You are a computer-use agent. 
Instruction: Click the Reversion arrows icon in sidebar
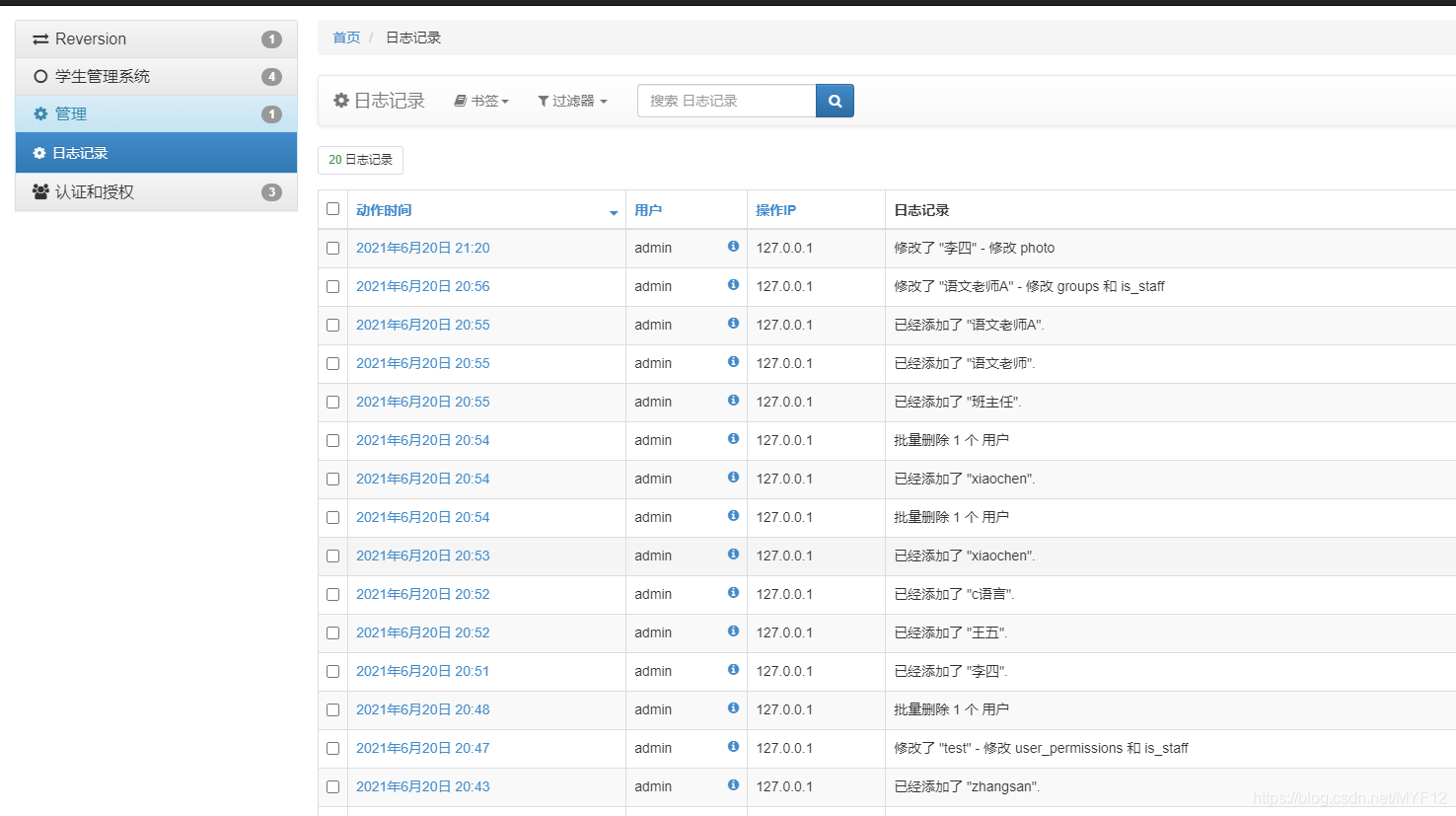click(40, 39)
